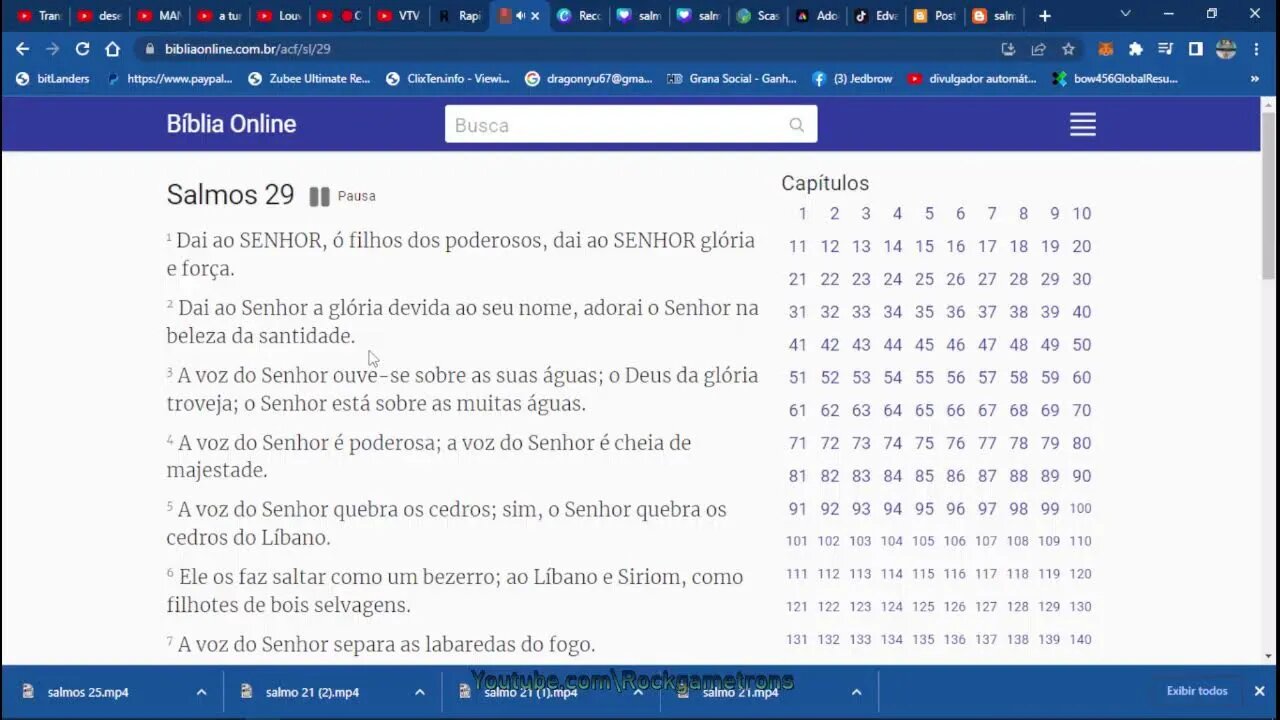Image resolution: width=1280 pixels, height=720 pixels.
Task: Go to chapter 51
Action: click(x=797, y=377)
